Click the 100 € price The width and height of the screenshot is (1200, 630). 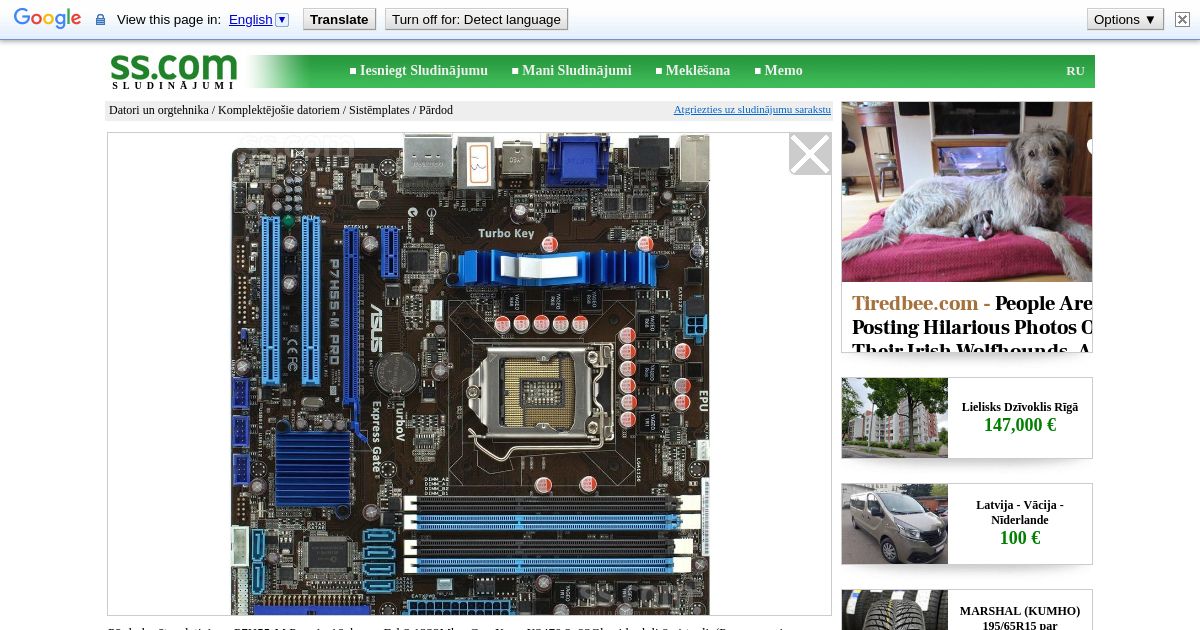pos(1020,538)
